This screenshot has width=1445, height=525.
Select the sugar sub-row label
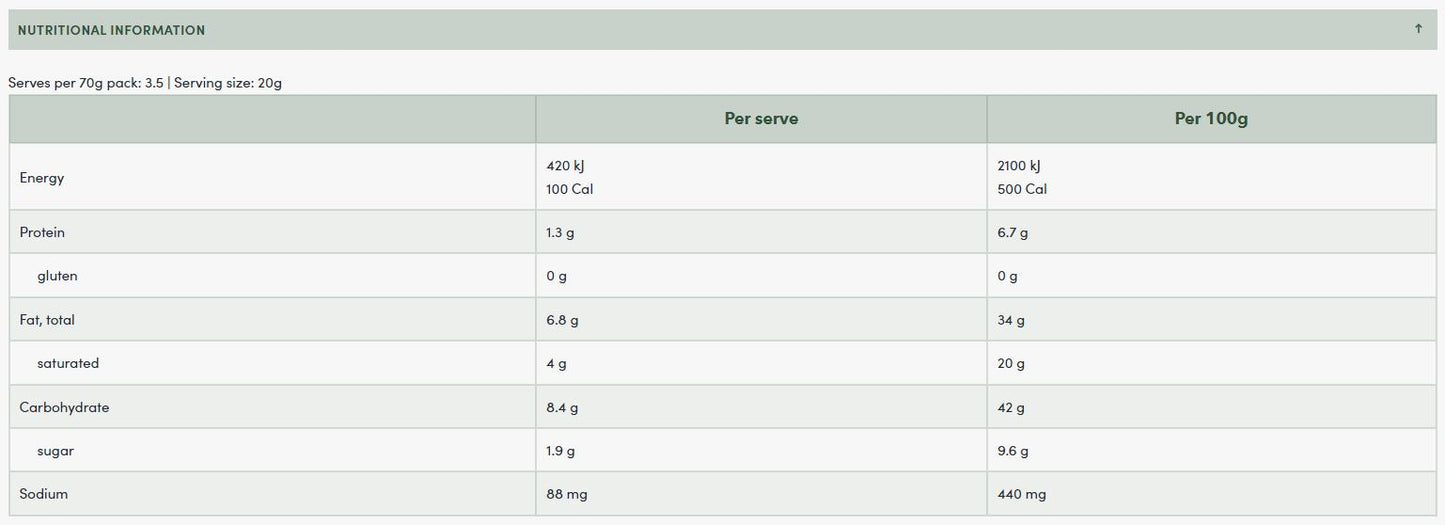(56, 451)
